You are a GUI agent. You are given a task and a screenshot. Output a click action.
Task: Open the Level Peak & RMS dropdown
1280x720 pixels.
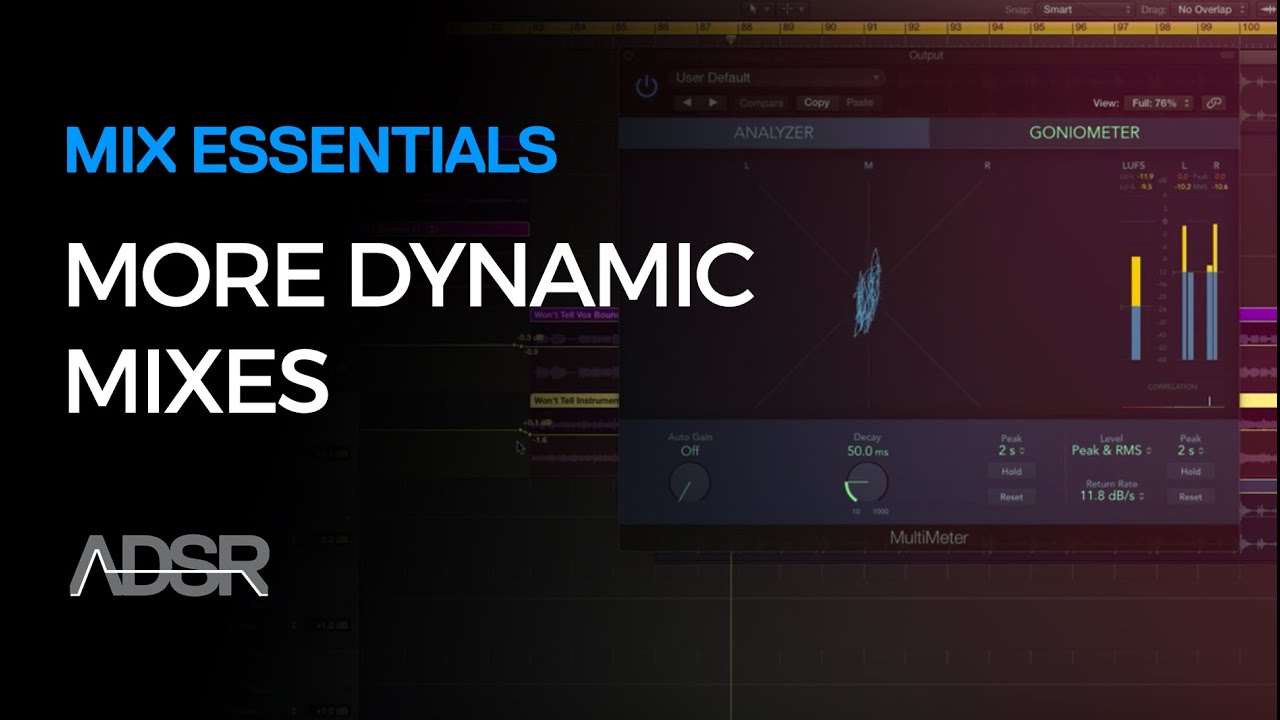click(1111, 451)
